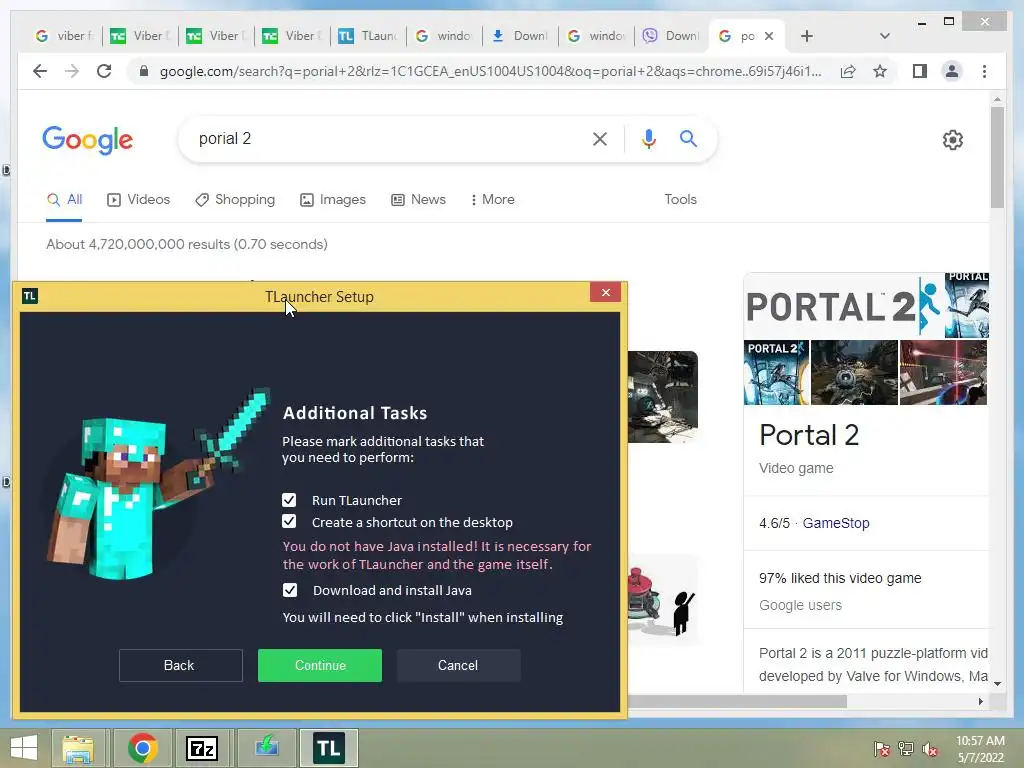Open File Explorer from taskbar
The image size is (1024, 768).
(x=78, y=748)
